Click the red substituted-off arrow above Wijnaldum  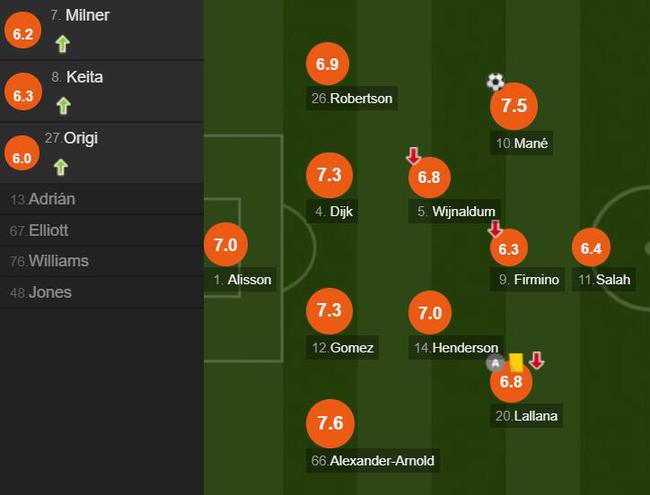pyautogui.click(x=413, y=156)
